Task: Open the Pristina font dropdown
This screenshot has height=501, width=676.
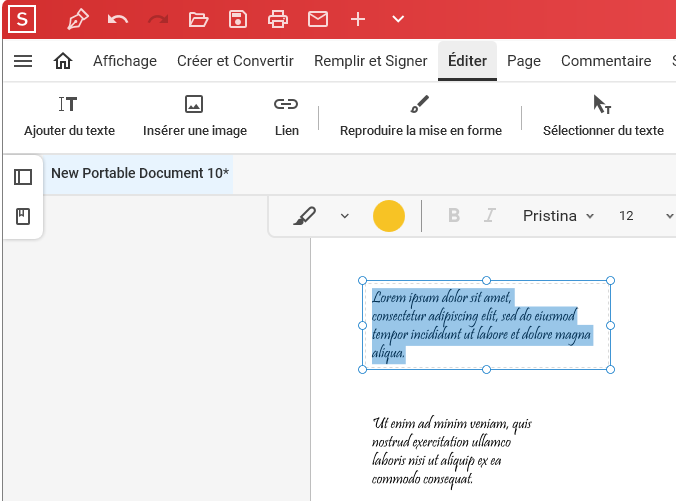Action: coord(558,216)
